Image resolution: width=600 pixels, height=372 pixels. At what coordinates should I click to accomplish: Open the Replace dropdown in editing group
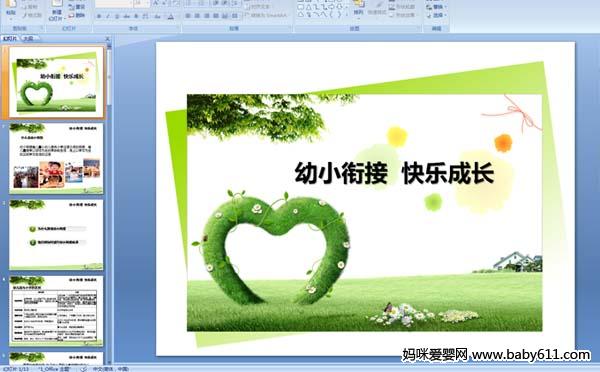[436, 7]
